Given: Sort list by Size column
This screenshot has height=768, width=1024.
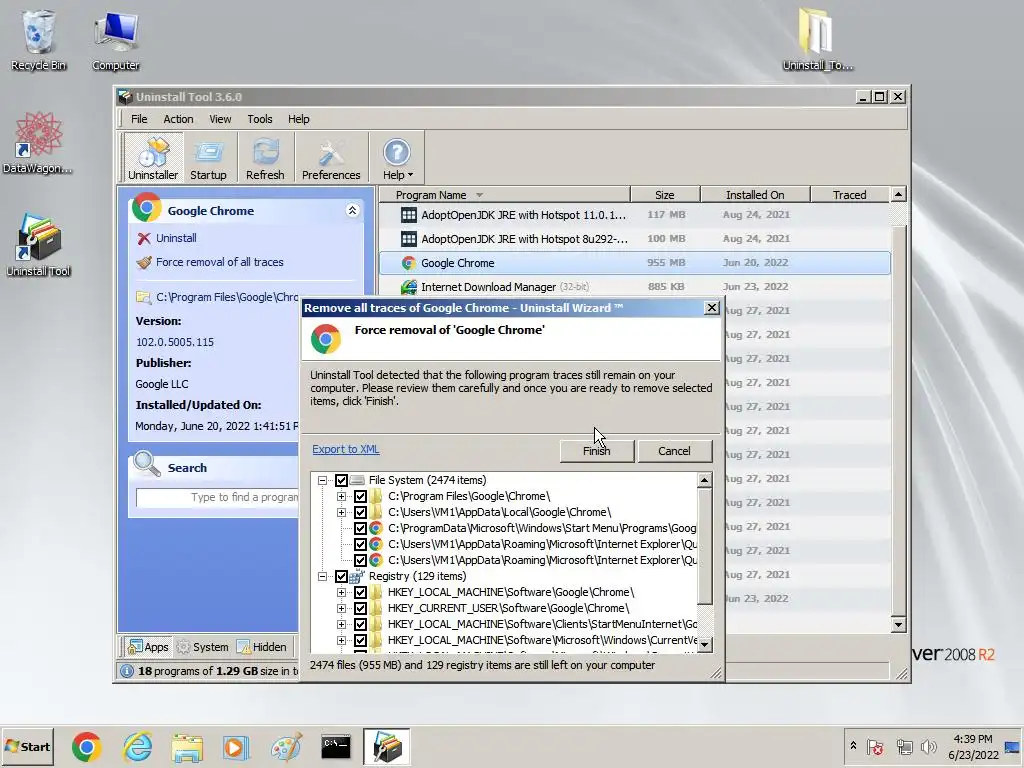Looking at the screenshot, I should pos(665,195).
